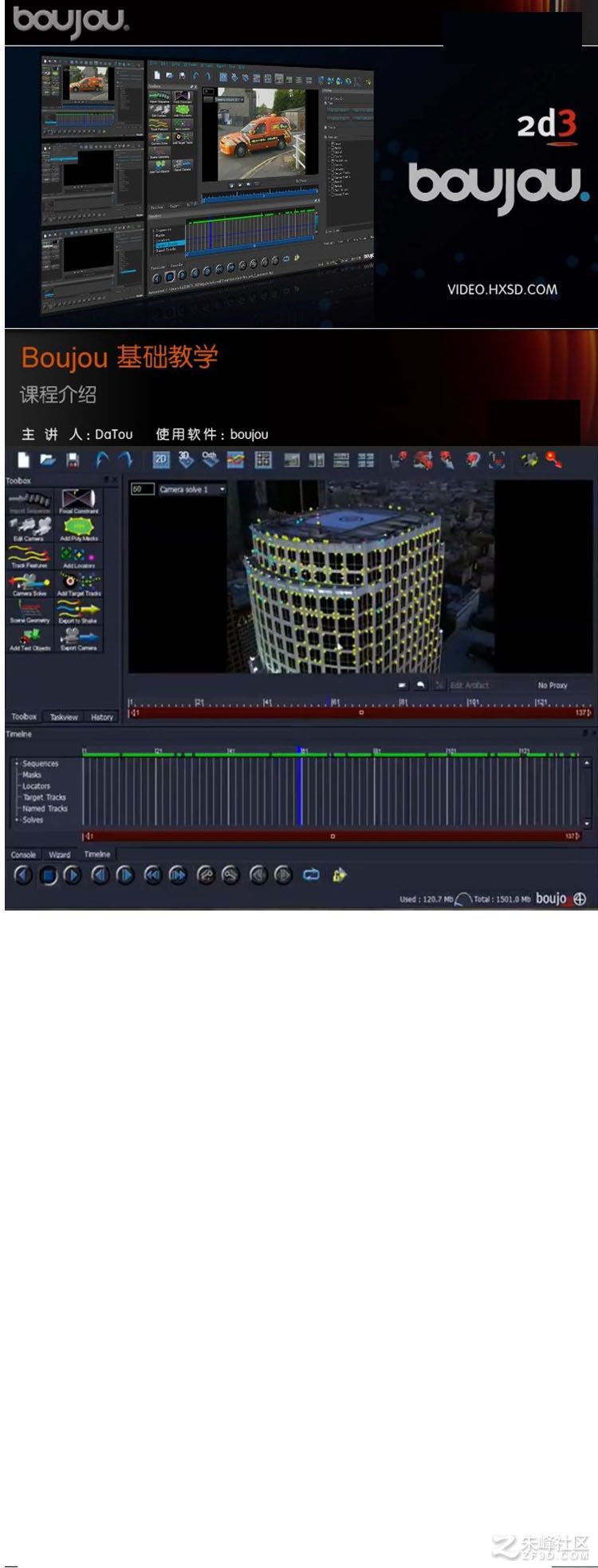Switch to the 2D view button

[x=161, y=459]
